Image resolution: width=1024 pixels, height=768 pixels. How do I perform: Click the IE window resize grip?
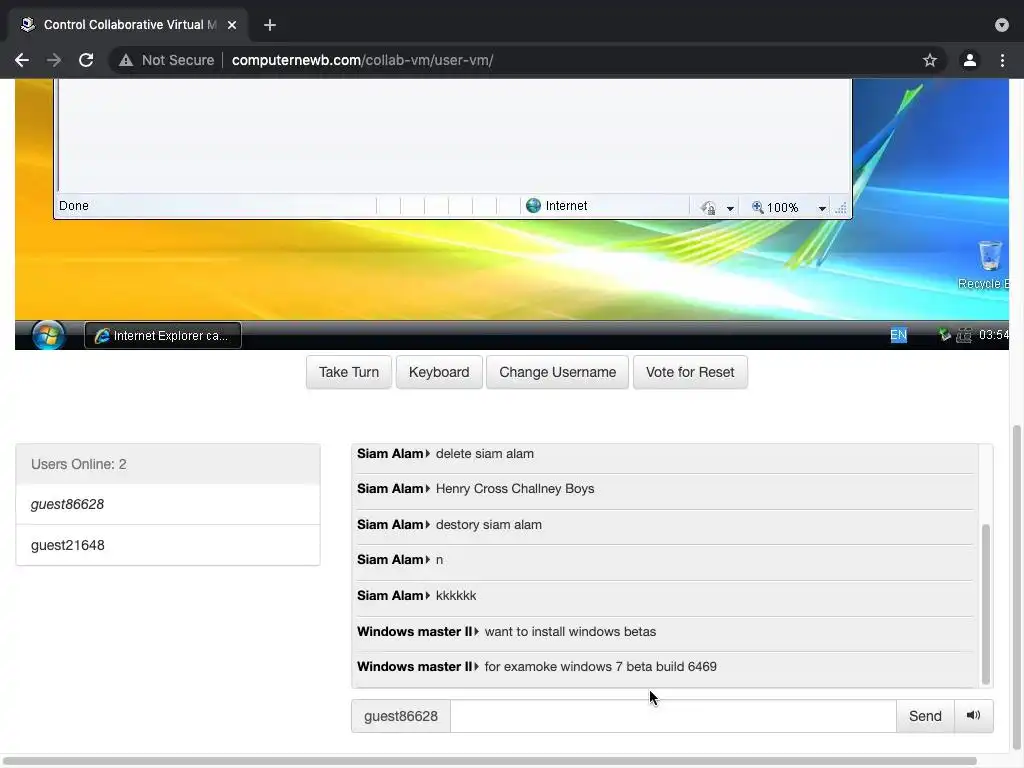pos(841,208)
